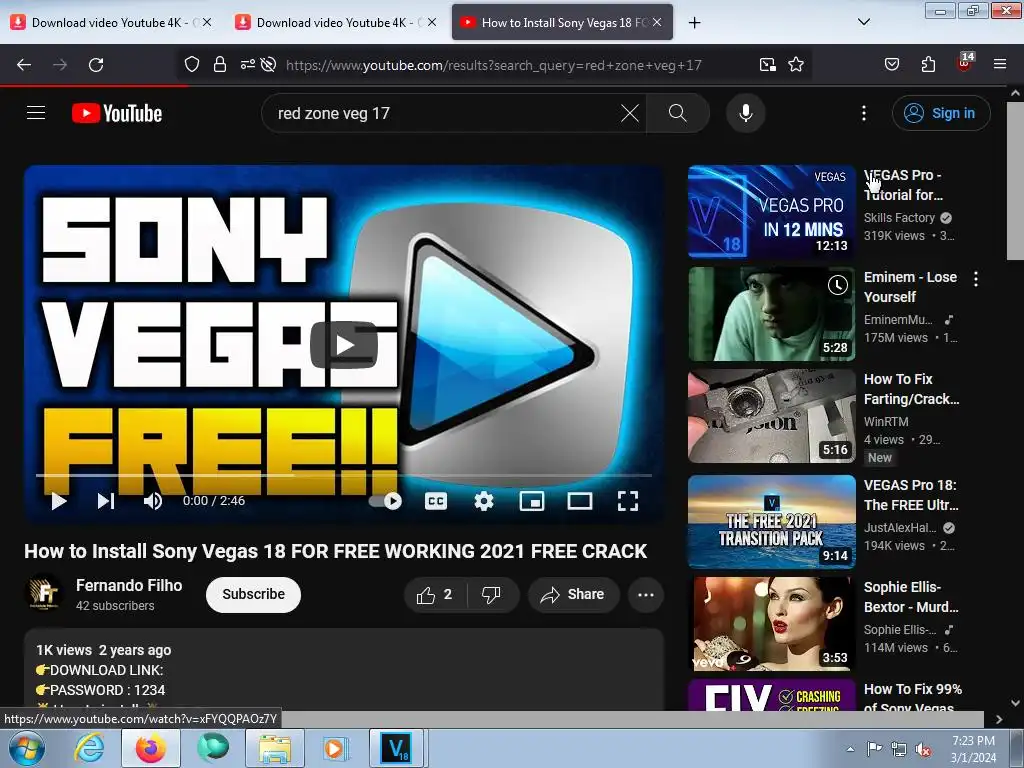Open site security padlock info
This screenshot has height=768, width=1024.
click(220, 64)
